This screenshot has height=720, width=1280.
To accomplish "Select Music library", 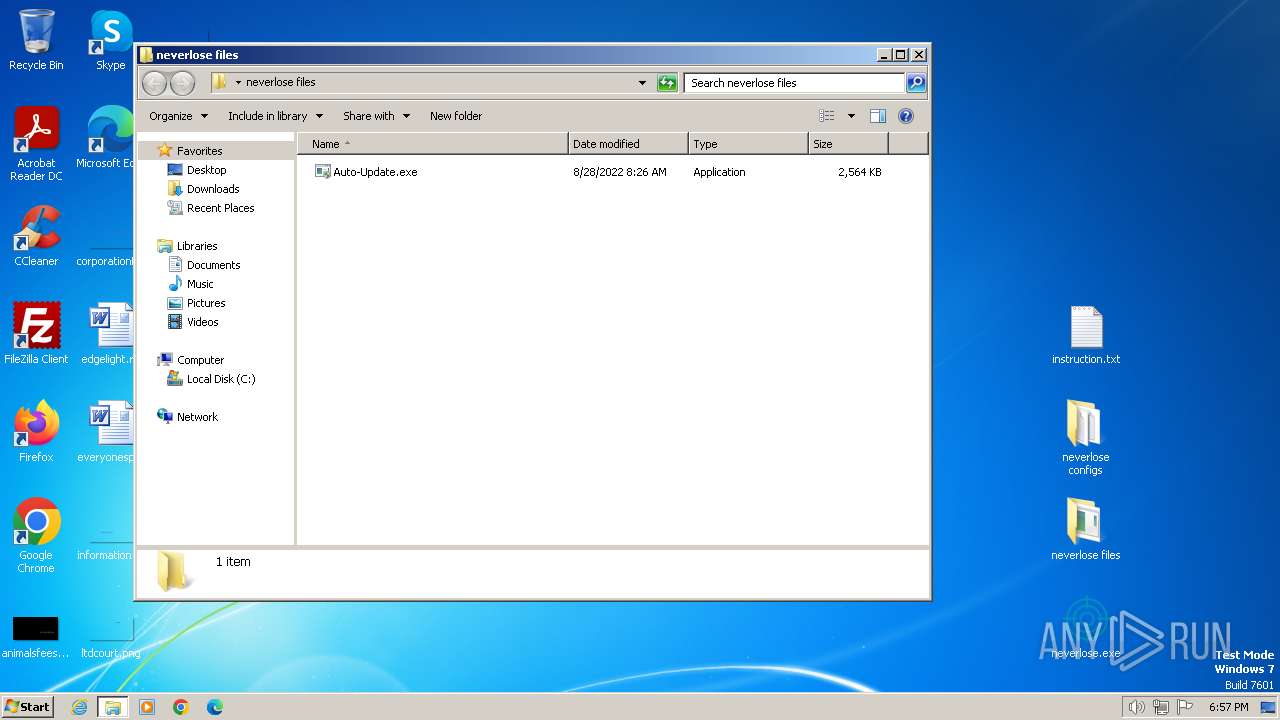I will pyautogui.click(x=200, y=284).
